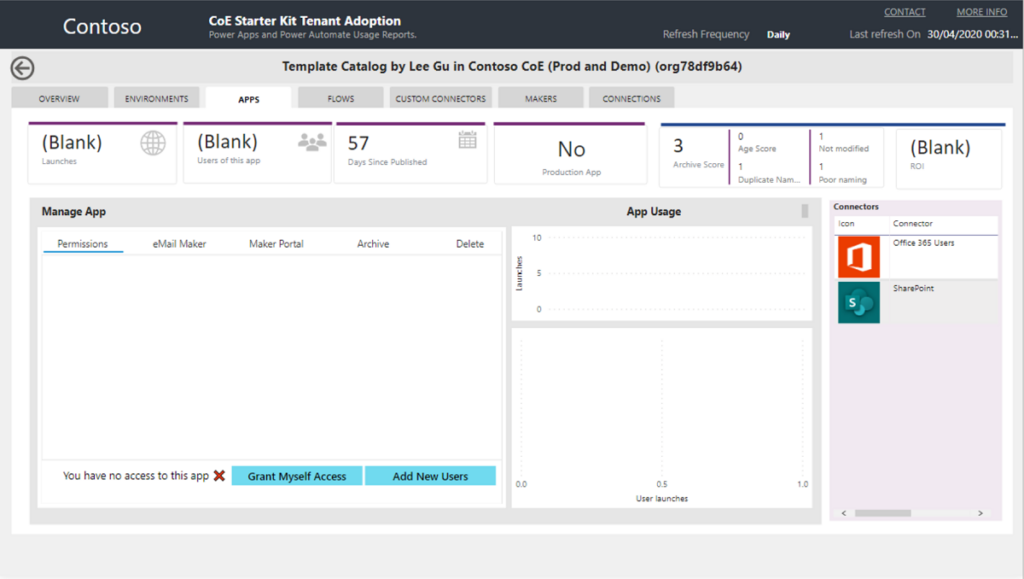Select the ENVIRONMENTS tab

[156, 97]
